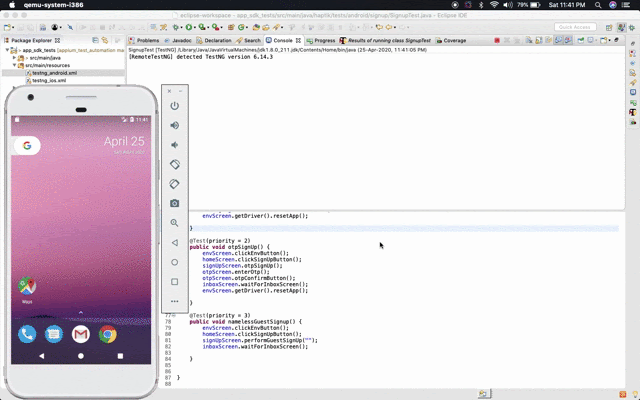Open the Gmail app in the dock
Screen dimensions: 640x400
[80, 334]
